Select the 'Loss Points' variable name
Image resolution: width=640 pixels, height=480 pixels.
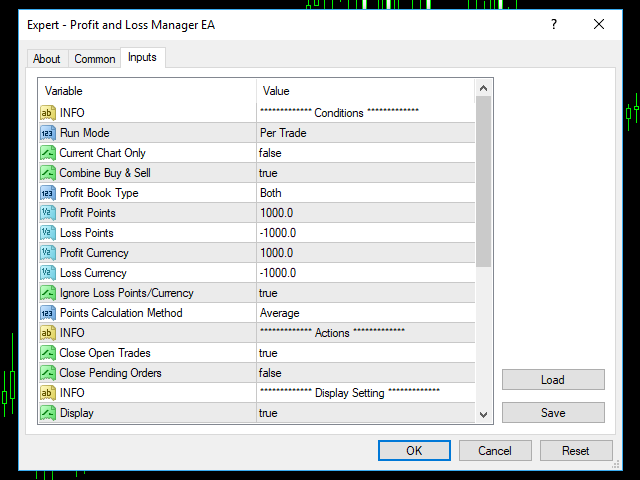(x=87, y=233)
